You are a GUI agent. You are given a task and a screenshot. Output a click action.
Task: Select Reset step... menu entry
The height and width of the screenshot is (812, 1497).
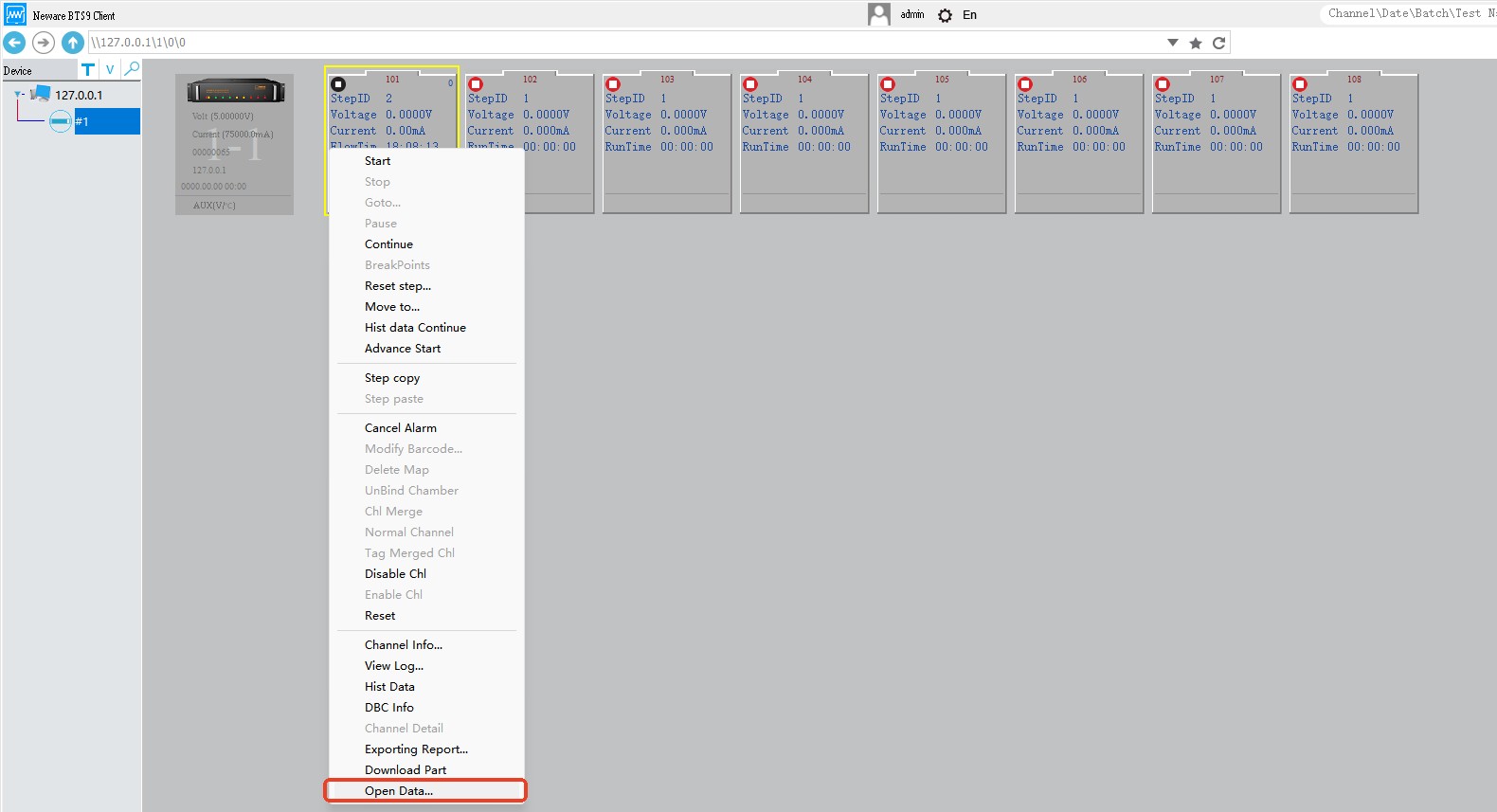pos(426,286)
